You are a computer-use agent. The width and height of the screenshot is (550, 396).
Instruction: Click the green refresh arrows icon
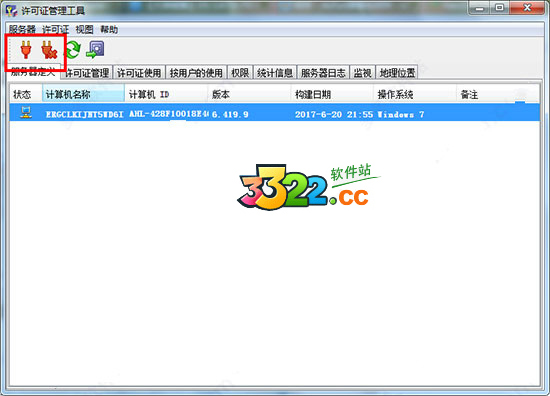[x=73, y=50]
